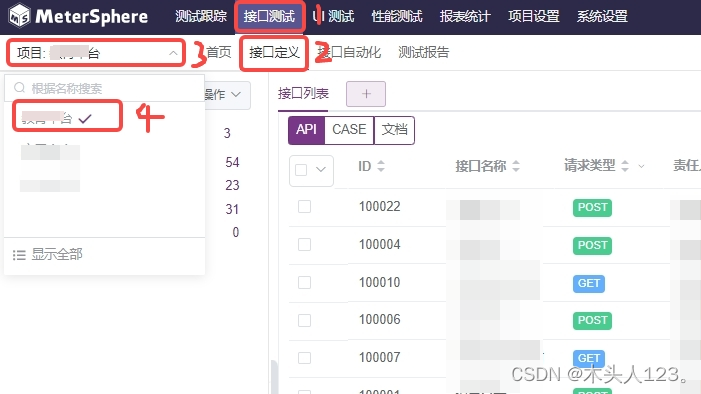
Task: Add a new tab with the plus button
Action: point(366,94)
